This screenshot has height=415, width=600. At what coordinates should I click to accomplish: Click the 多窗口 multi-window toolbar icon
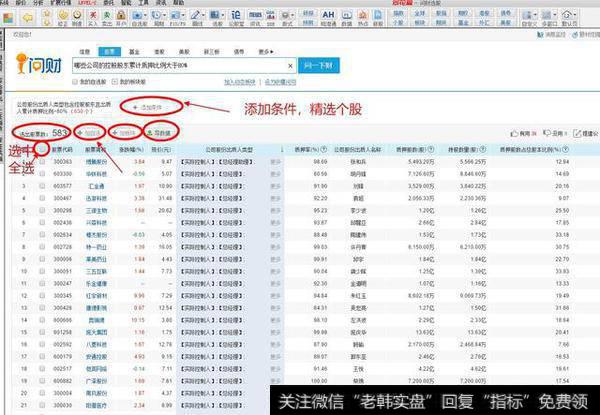click(547, 18)
